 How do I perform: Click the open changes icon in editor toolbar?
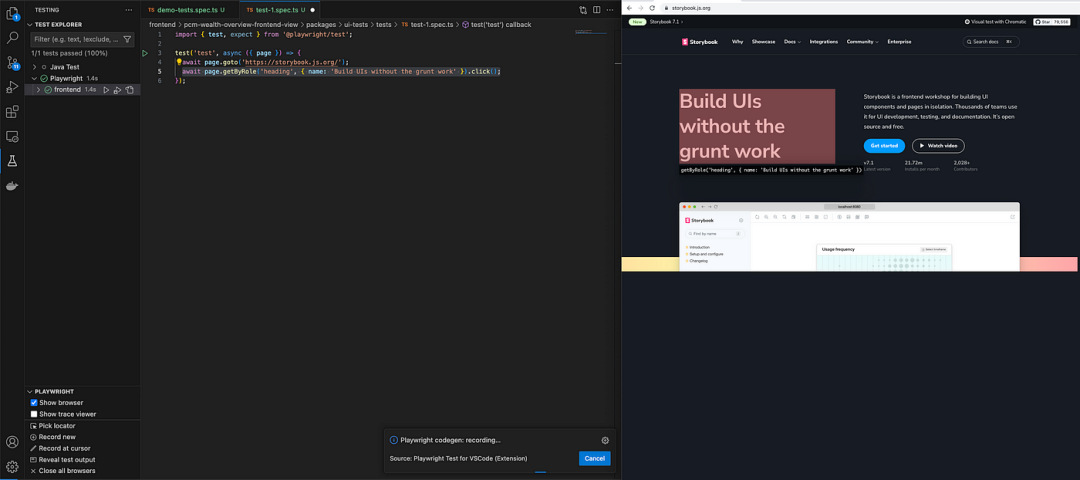(x=583, y=10)
